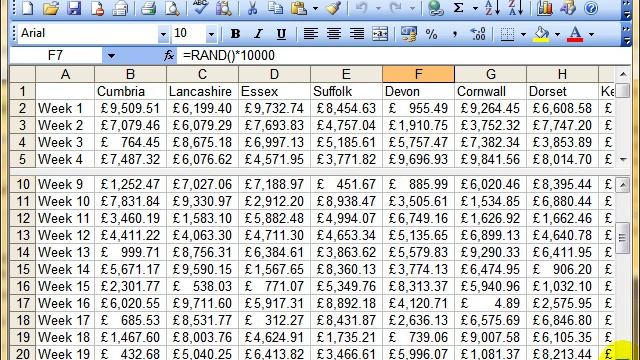640x360 pixels.
Task: Click the Merge and Center icon
Action: pyautogui.click(x=380, y=34)
